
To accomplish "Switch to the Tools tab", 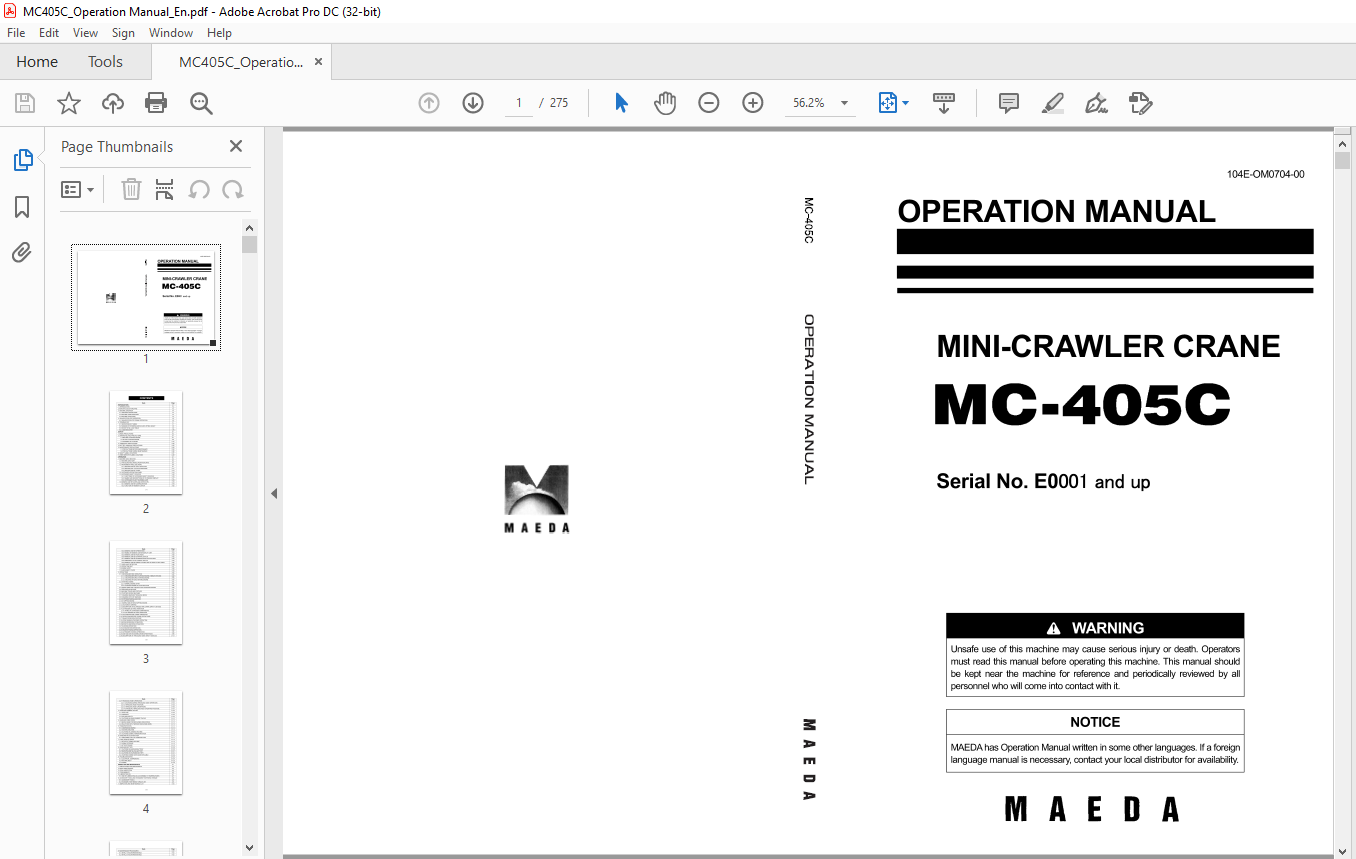I will click(105, 62).
